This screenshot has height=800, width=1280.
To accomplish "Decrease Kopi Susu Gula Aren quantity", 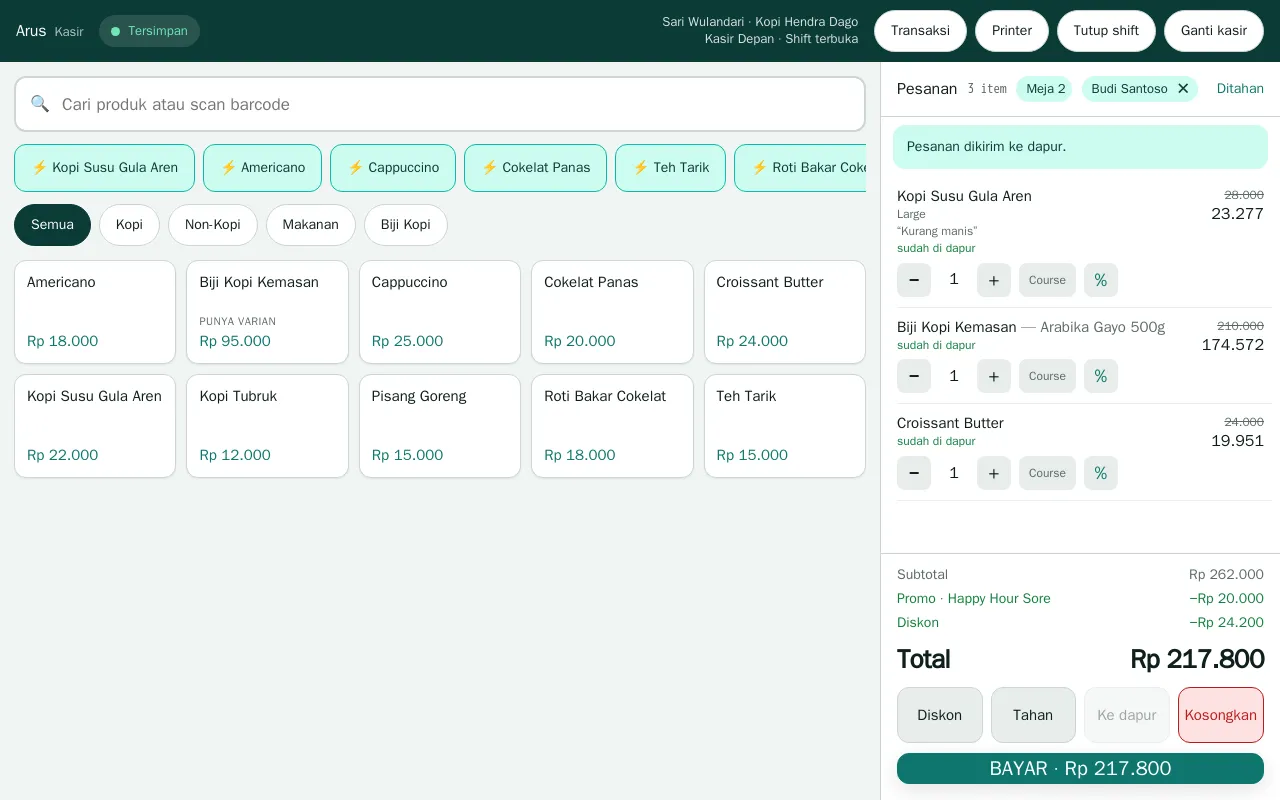I will pyautogui.click(x=914, y=280).
